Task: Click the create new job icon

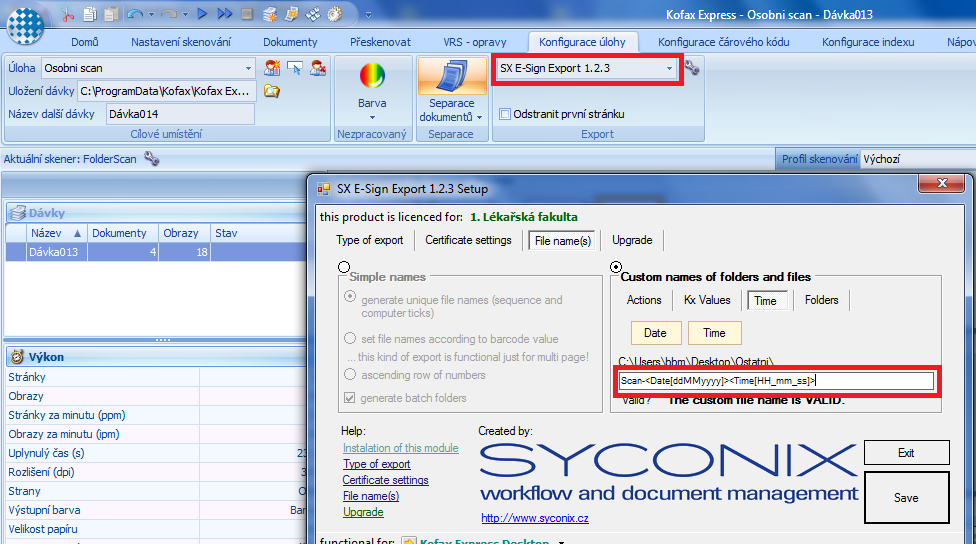Action: click(x=272, y=68)
